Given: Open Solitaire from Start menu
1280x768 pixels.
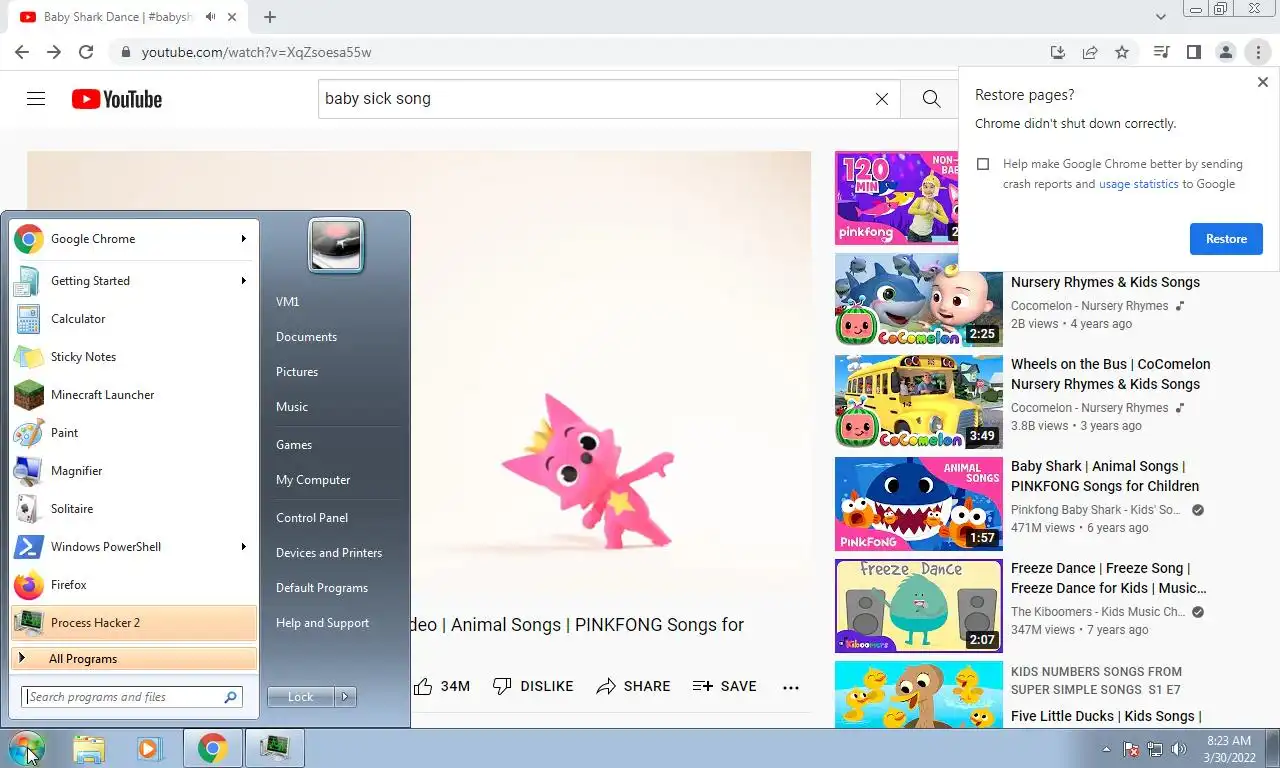Looking at the screenshot, I should tap(134, 509).
